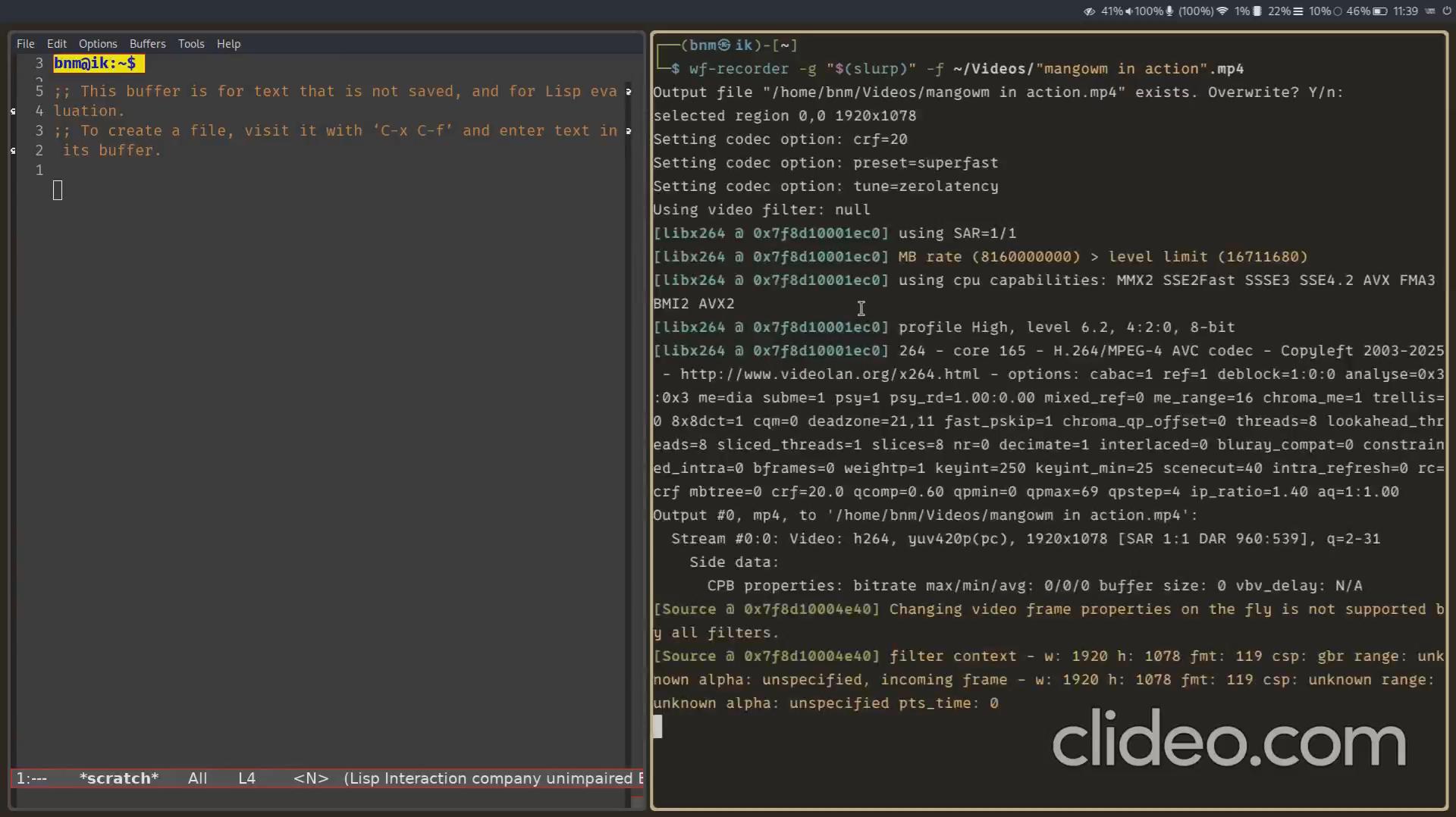
Task: Click the 'BMI2 AVX2' line in terminal
Action: click(693, 303)
